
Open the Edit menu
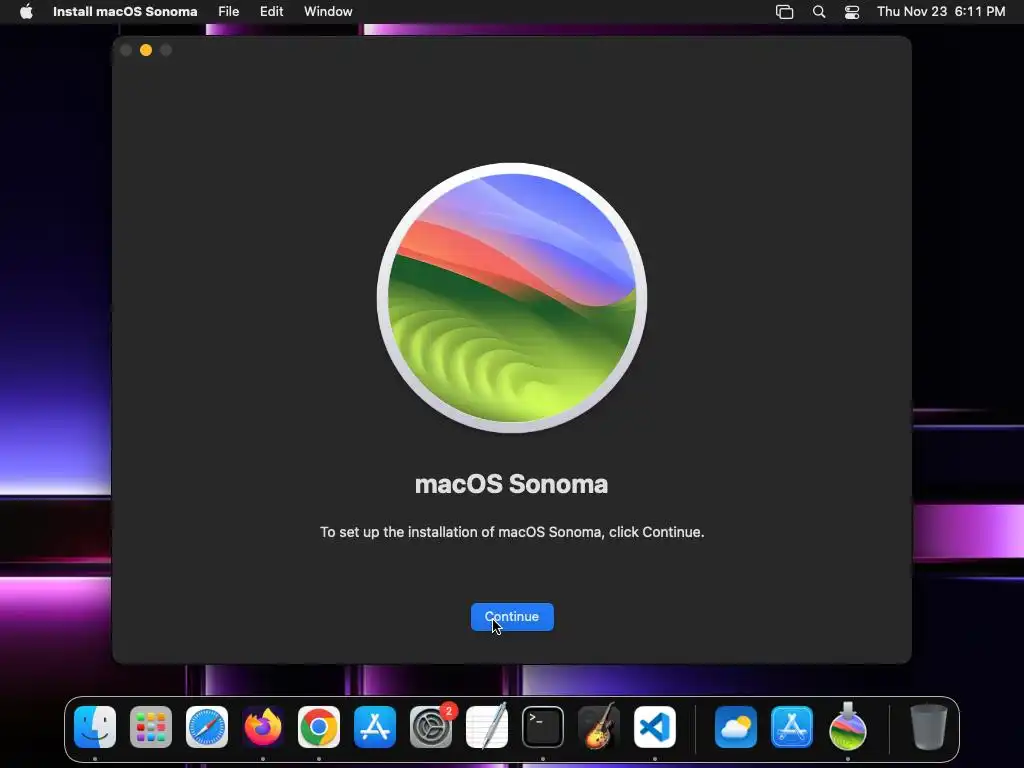272,12
